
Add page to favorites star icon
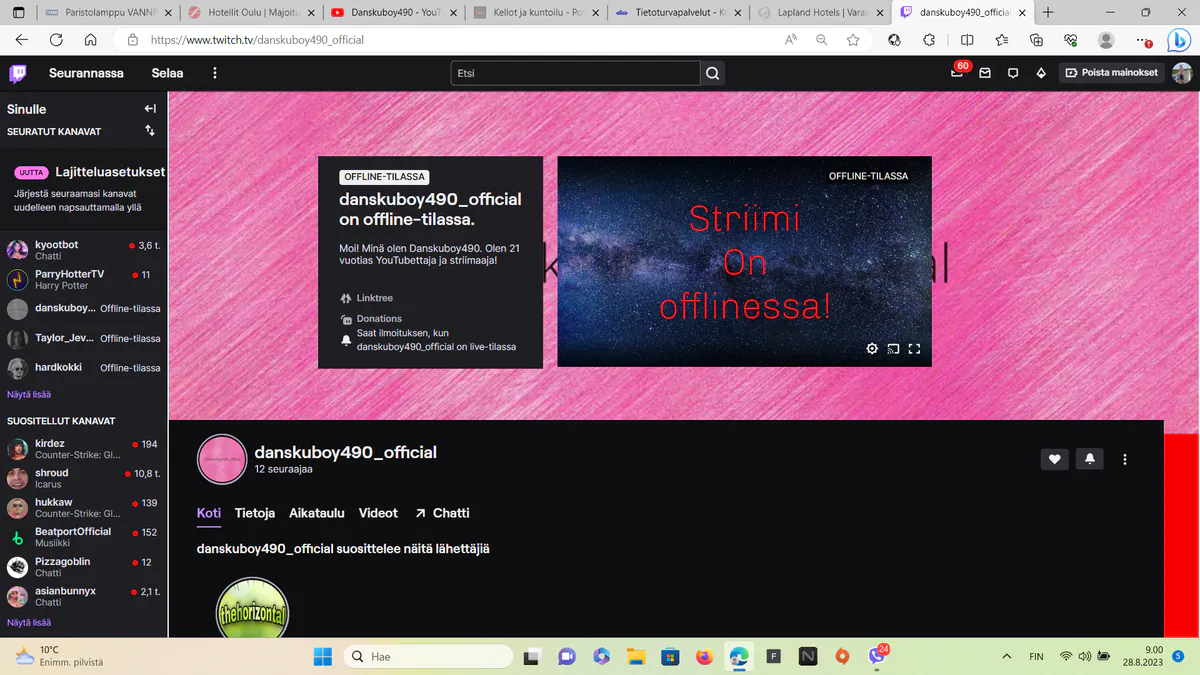tap(853, 40)
